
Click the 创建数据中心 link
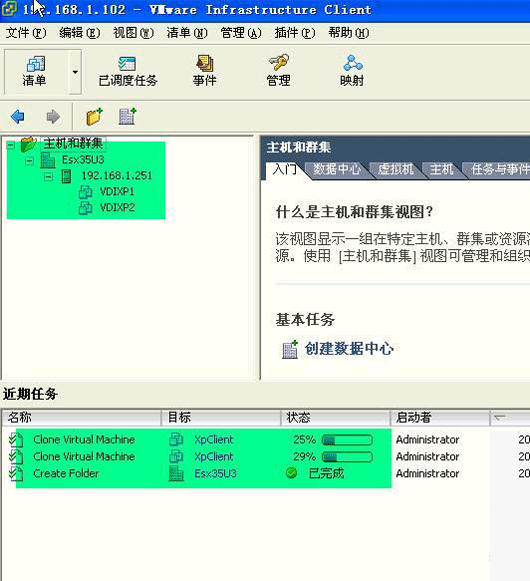click(x=349, y=349)
